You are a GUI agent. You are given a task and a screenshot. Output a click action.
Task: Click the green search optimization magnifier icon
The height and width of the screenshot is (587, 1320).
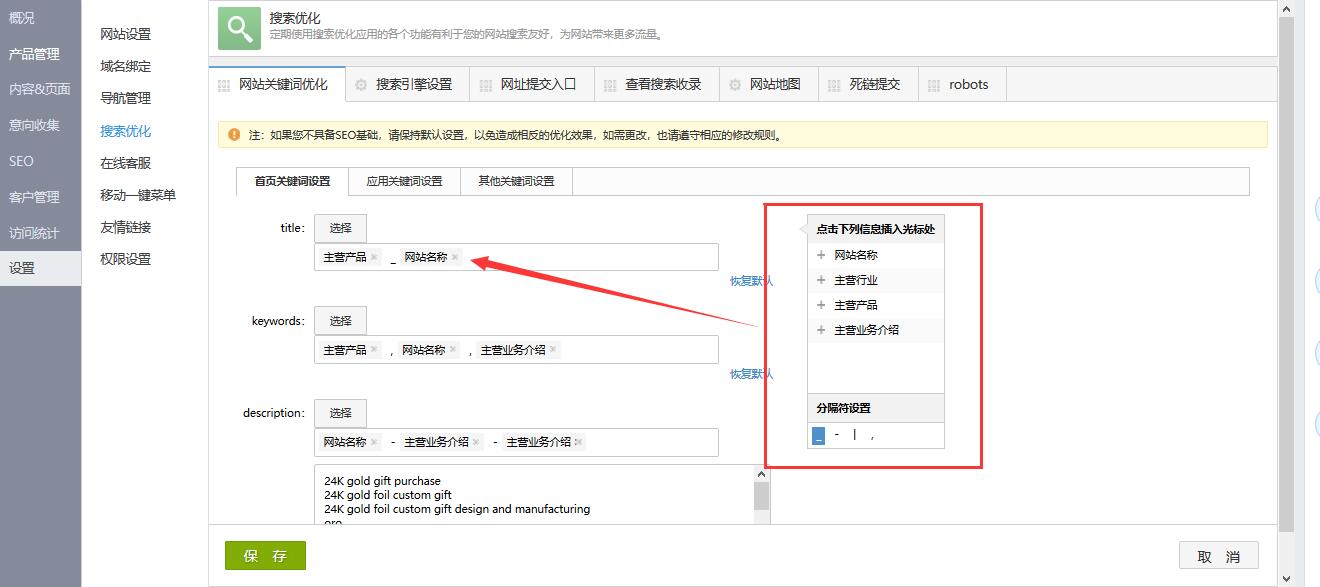[x=239, y=28]
